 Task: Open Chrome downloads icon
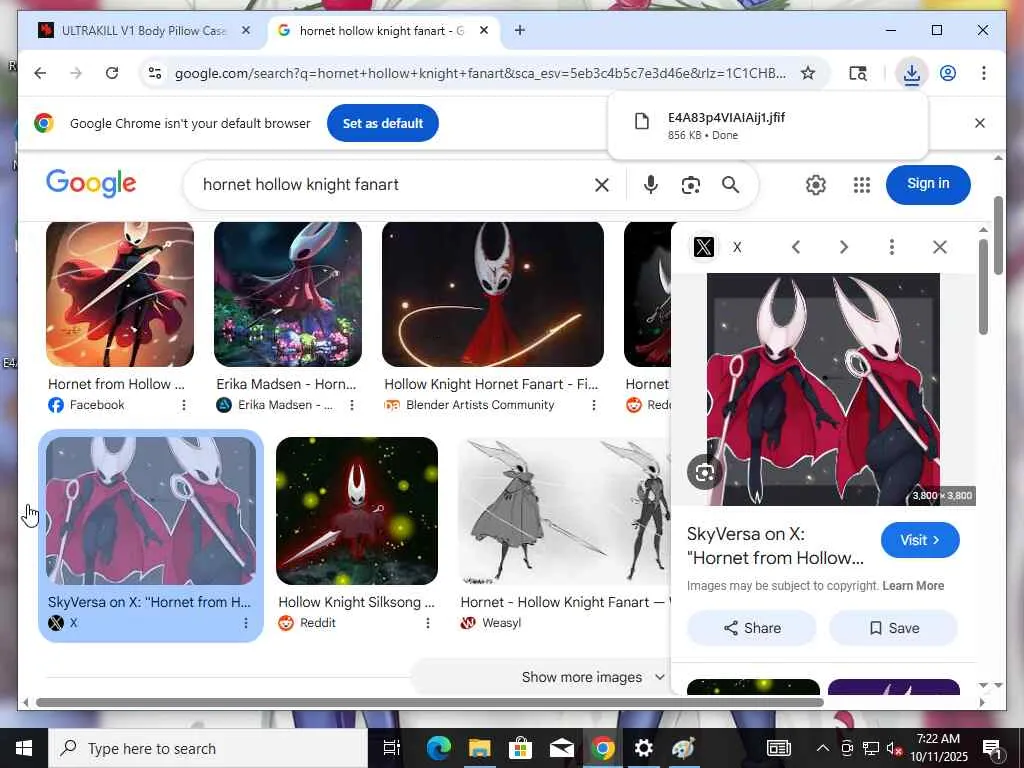pos(912,73)
